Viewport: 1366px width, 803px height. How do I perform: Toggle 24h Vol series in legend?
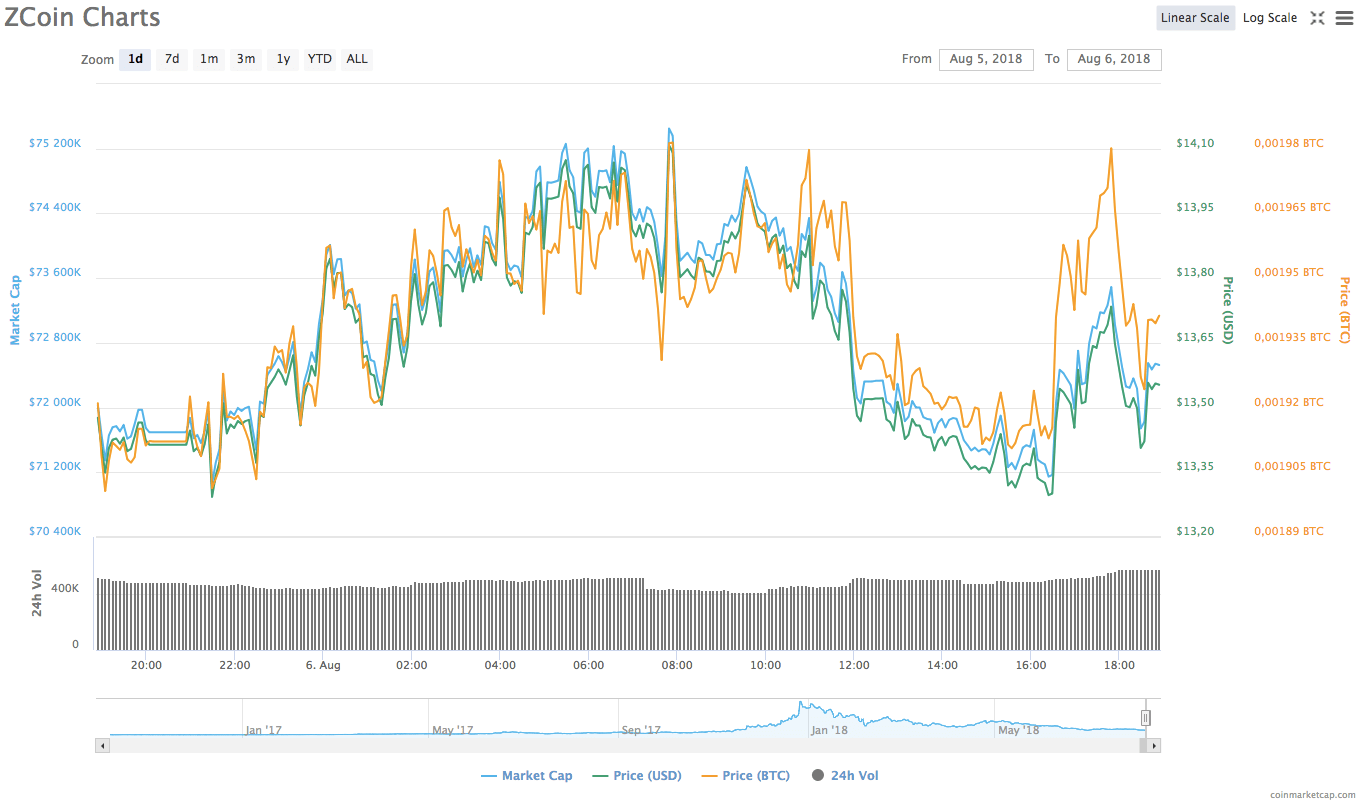[845, 776]
